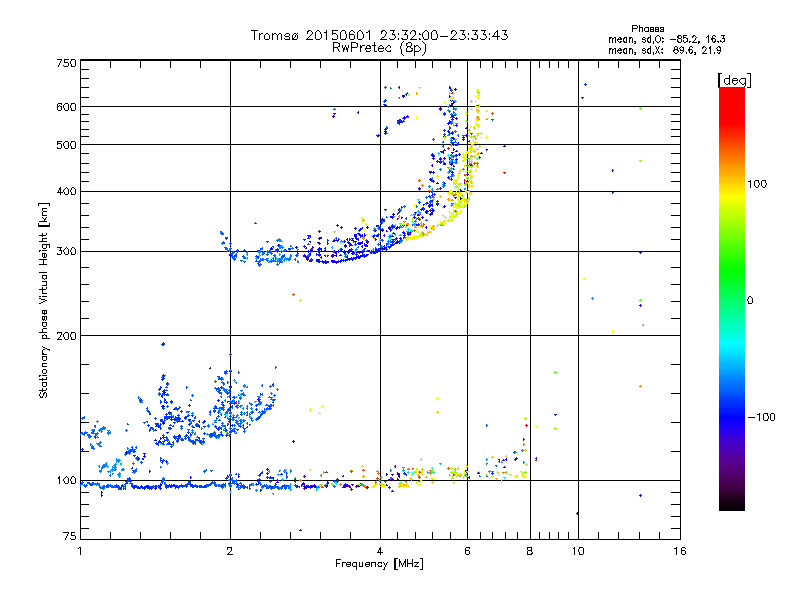Click the subtitle 'RwPretec (8p)'

tap(380, 48)
